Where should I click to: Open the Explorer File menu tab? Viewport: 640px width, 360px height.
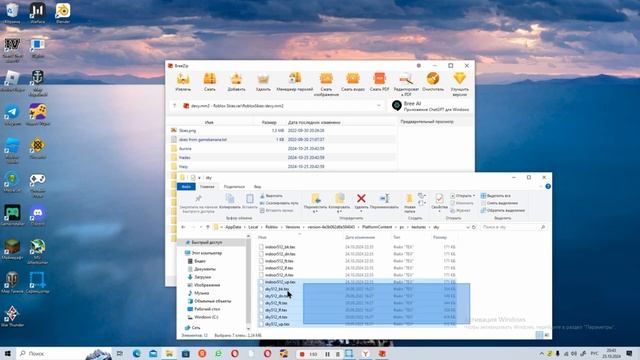[186, 187]
